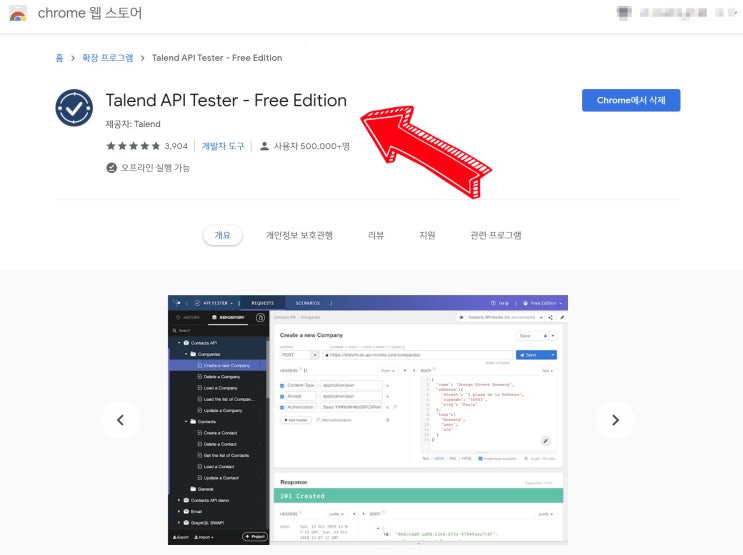Click the Talend API Tester - Free Edition heading
This screenshot has width=743, height=555.
click(226, 100)
